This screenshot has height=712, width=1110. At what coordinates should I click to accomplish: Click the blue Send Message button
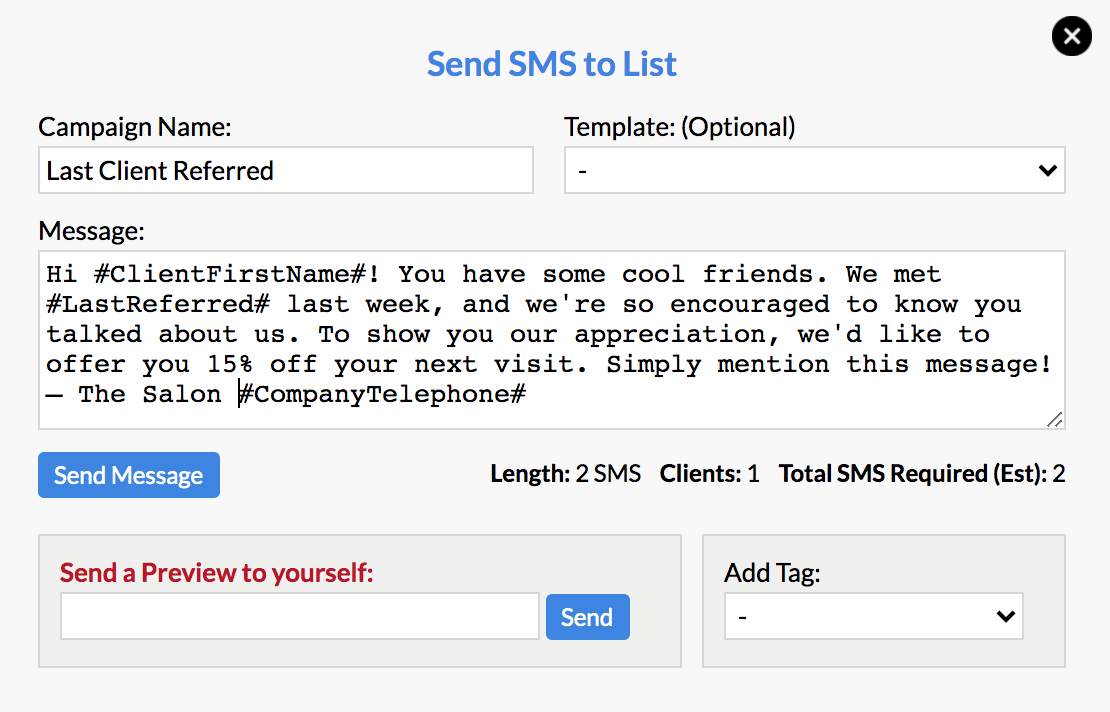pos(129,475)
